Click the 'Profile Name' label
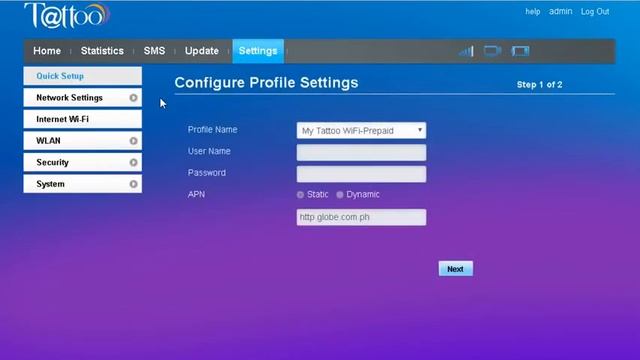640x360 pixels. pos(213,130)
